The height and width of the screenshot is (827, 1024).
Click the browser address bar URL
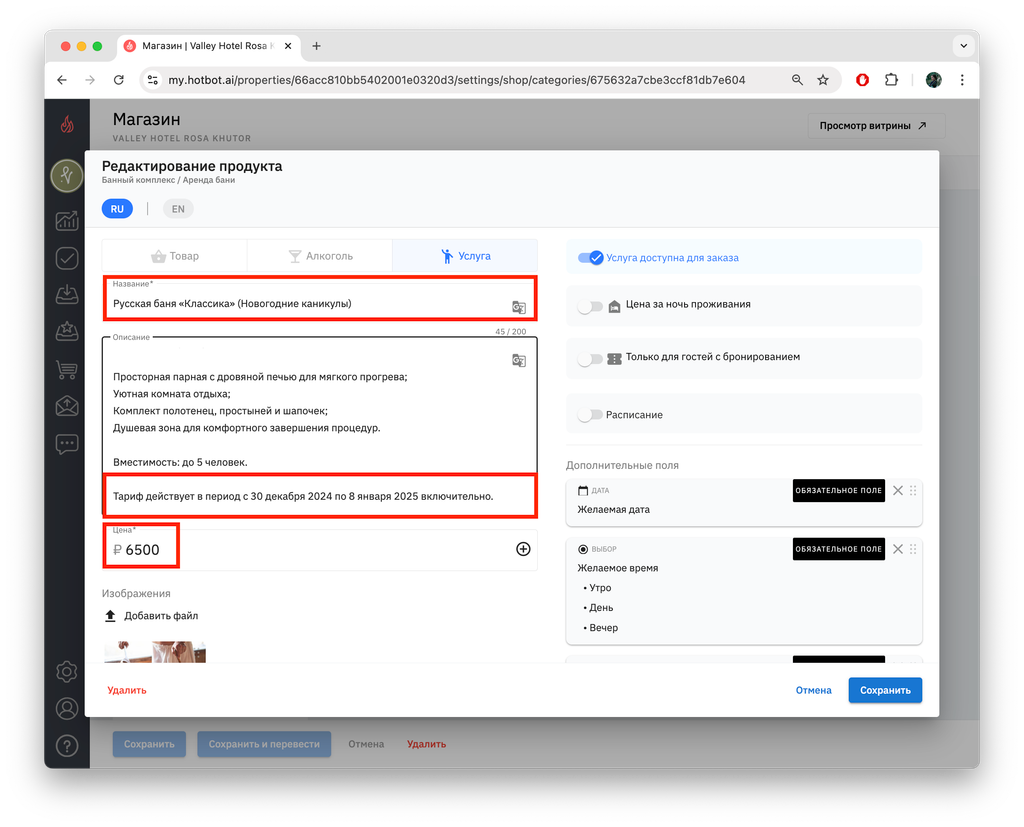point(456,80)
